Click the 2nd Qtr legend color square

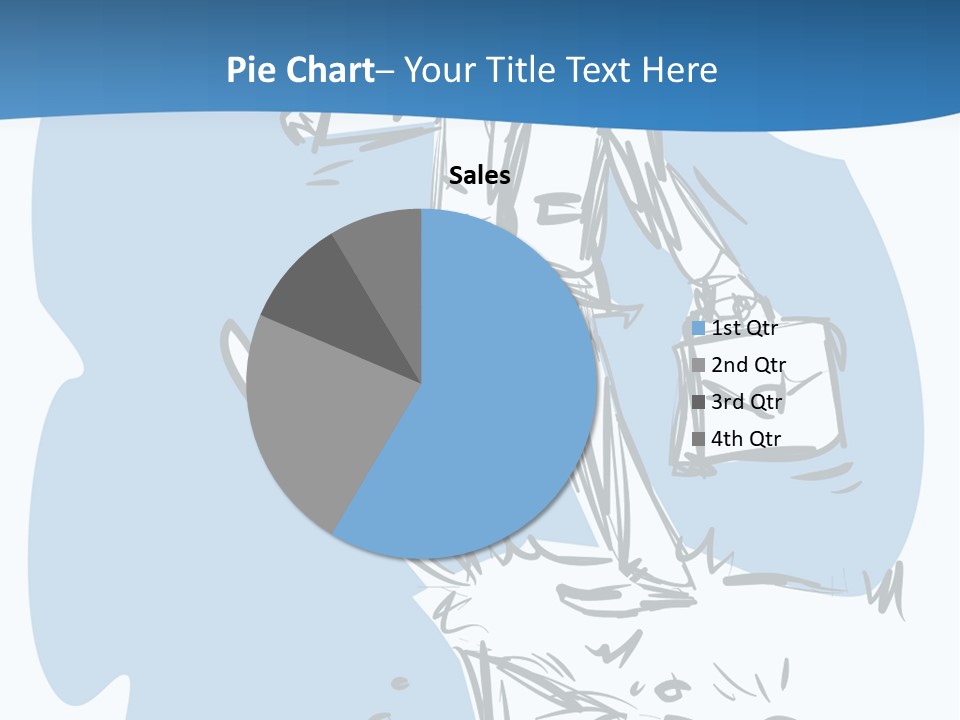pyautogui.click(x=698, y=365)
